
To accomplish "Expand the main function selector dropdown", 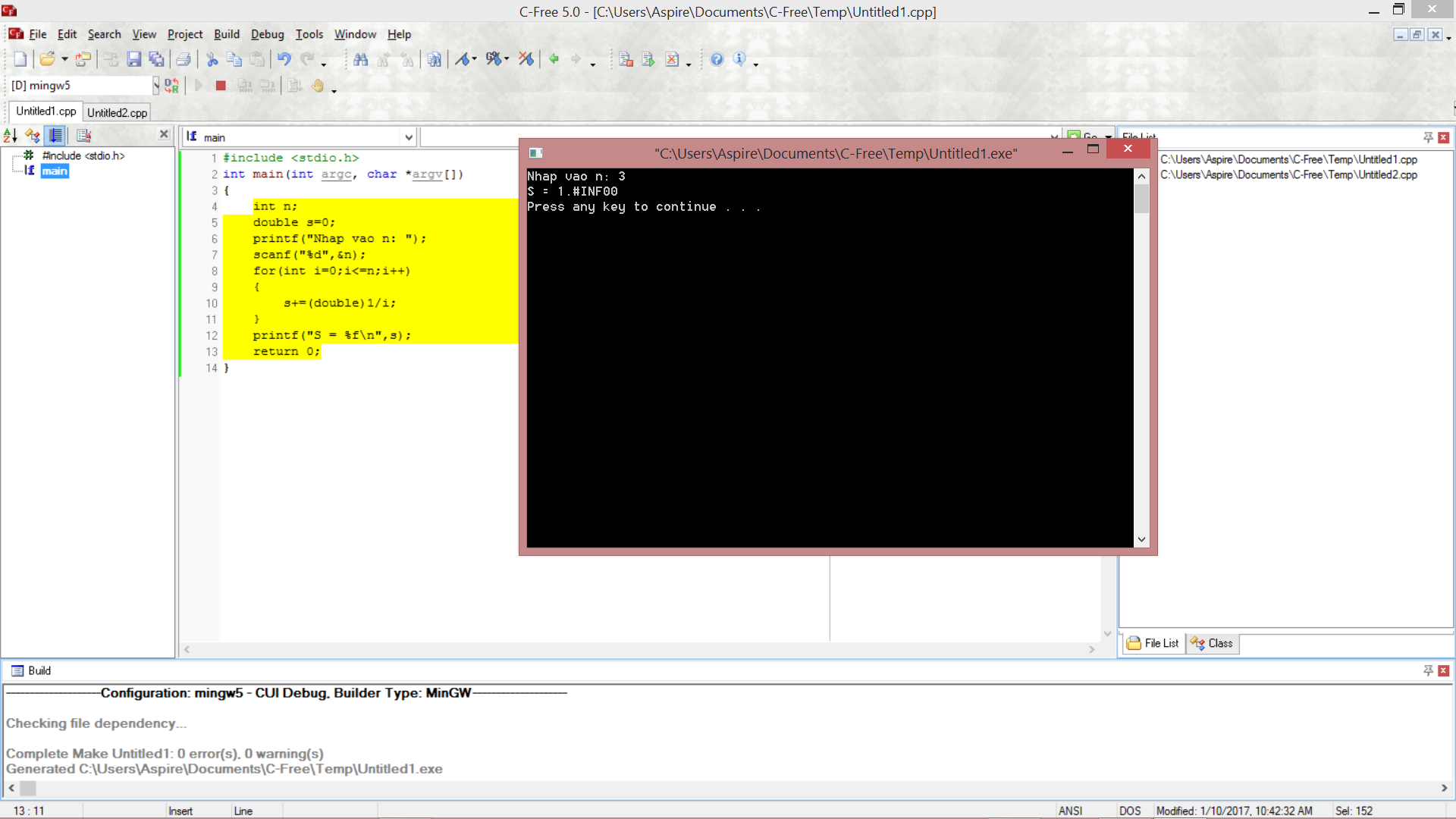I will coord(409,137).
